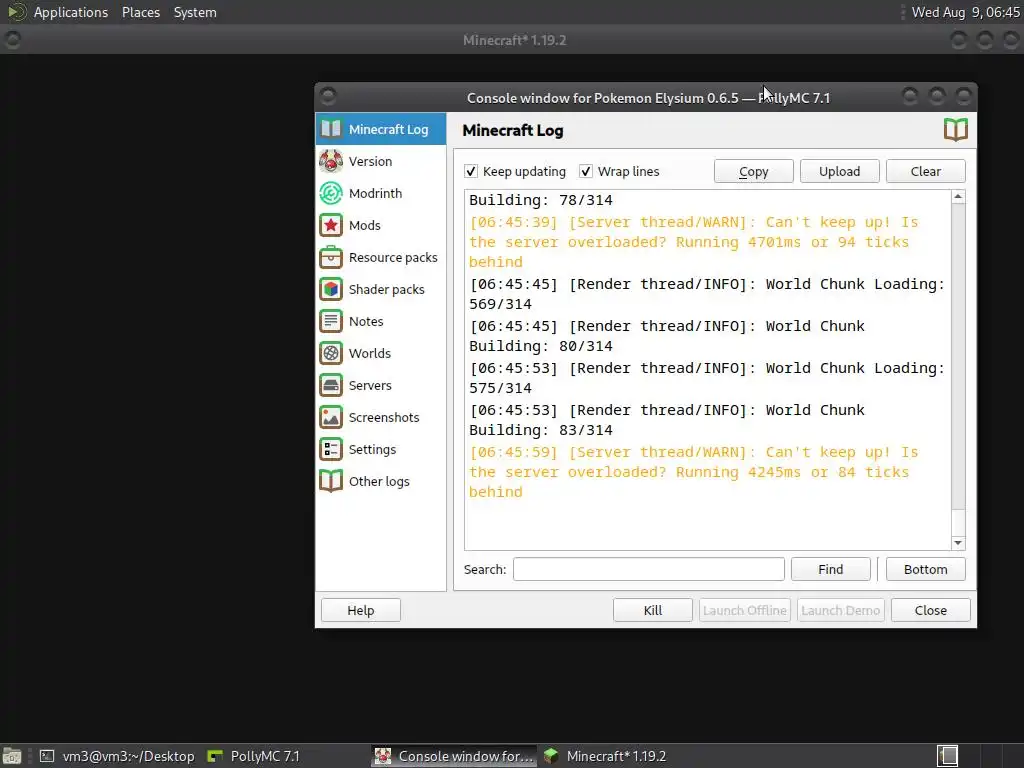Click the Upload log button
The image size is (1024, 768).
(839, 171)
